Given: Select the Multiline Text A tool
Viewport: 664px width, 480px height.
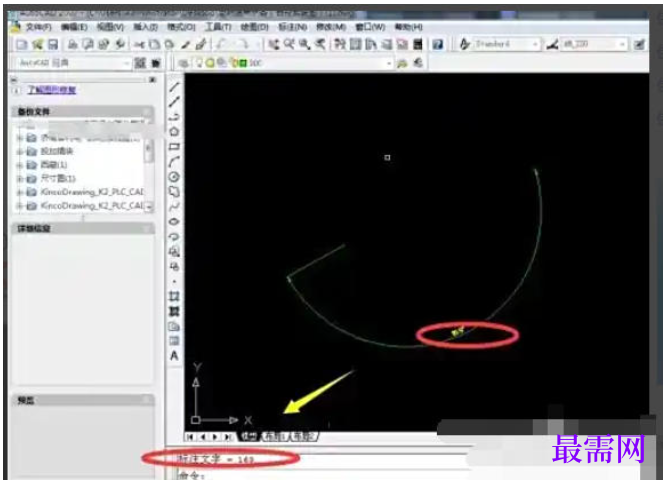Looking at the screenshot, I should 174,356.
